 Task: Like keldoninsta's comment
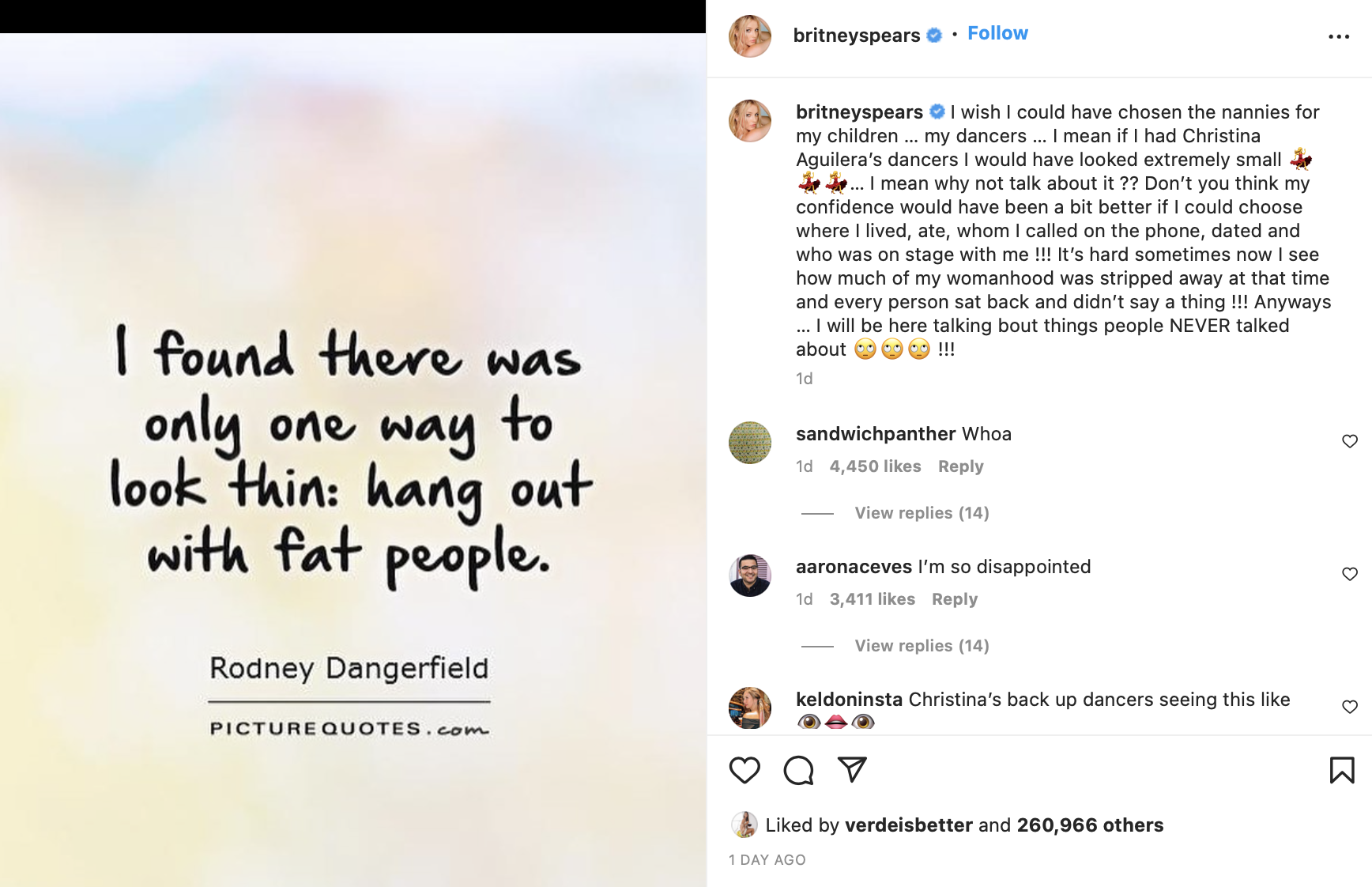click(1350, 707)
